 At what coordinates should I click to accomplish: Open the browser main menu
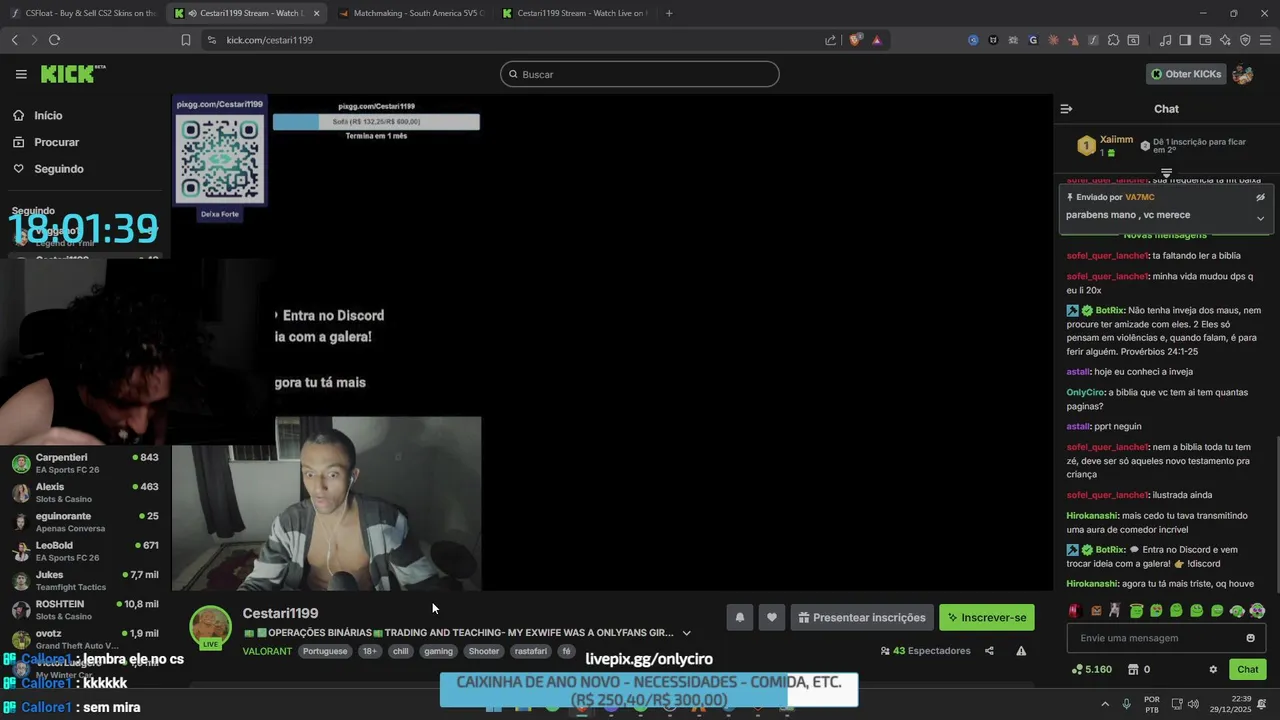(x=1265, y=40)
